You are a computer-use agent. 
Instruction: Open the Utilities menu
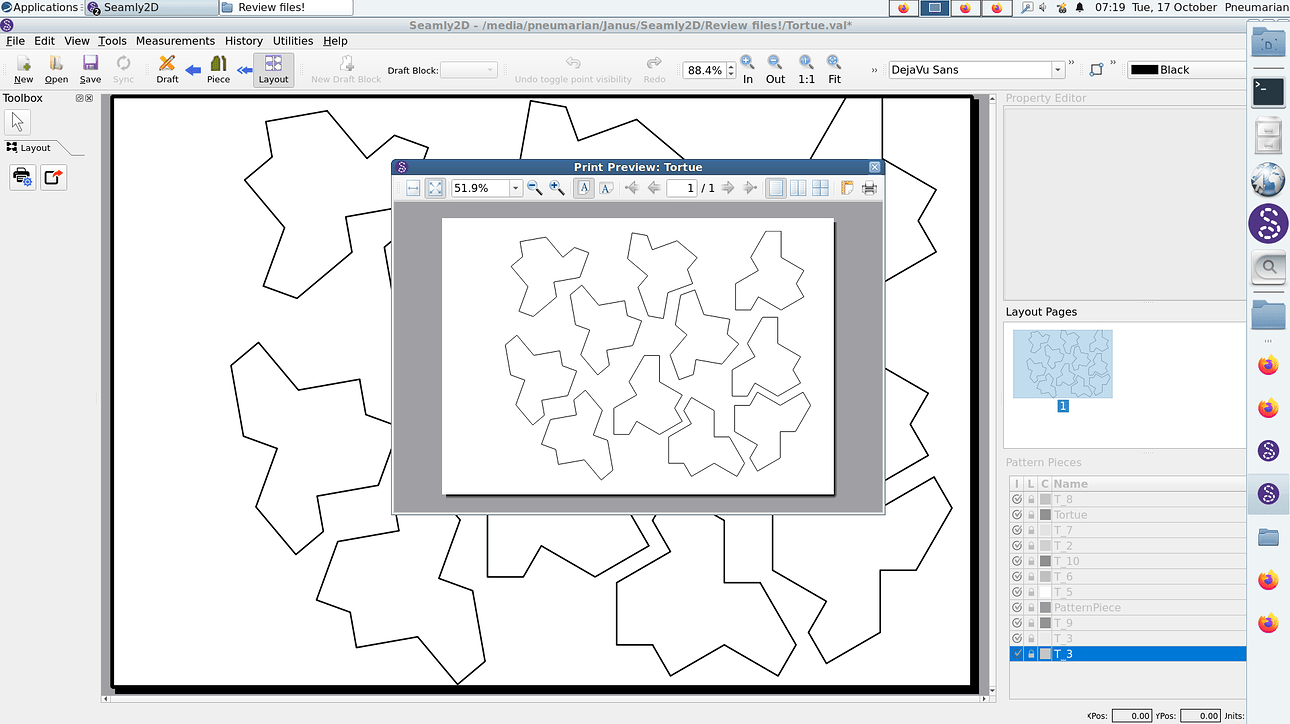[x=293, y=41]
